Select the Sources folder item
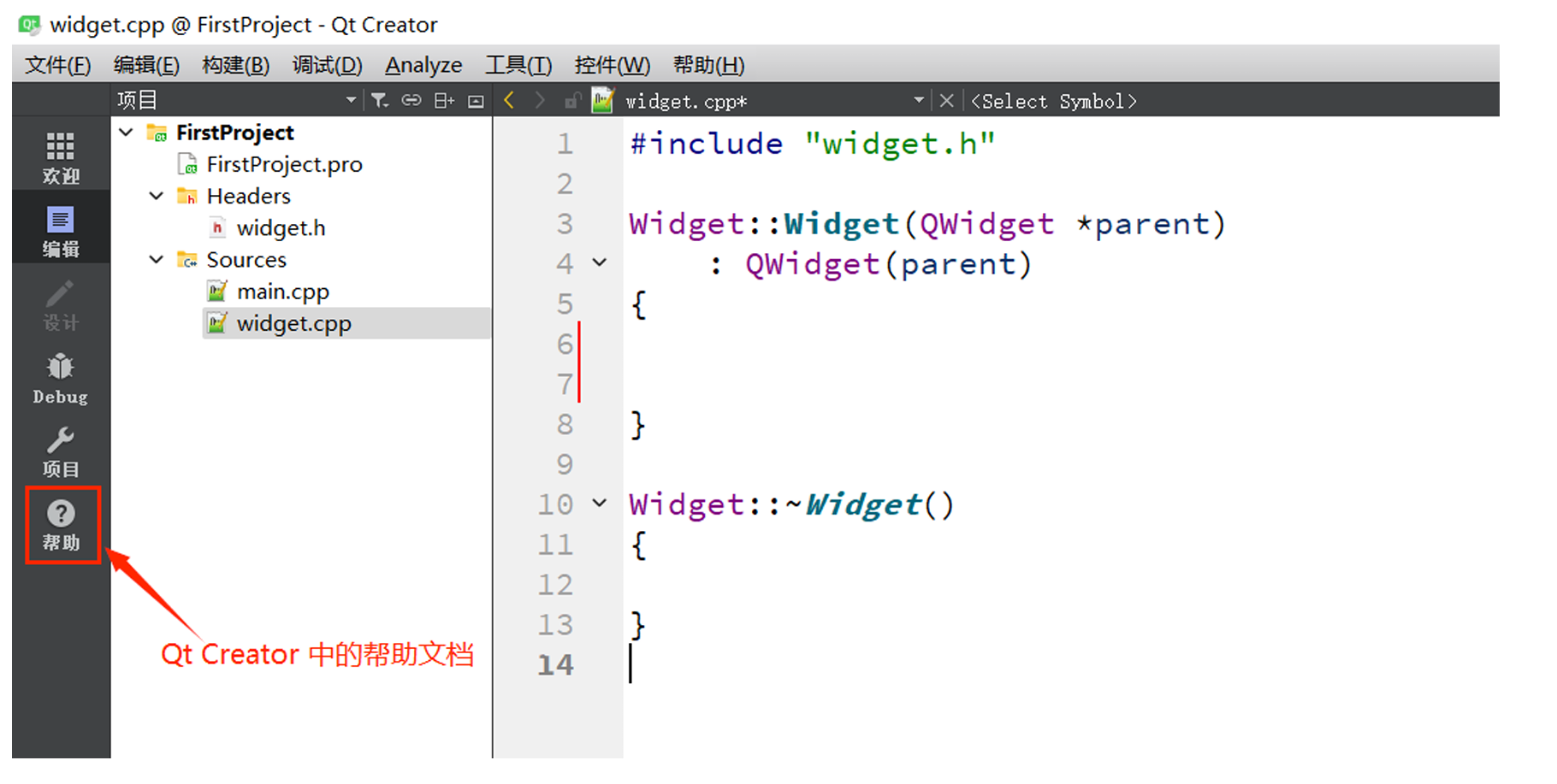The height and width of the screenshot is (784, 1557). pyautogui.click(x=246, y=260)
